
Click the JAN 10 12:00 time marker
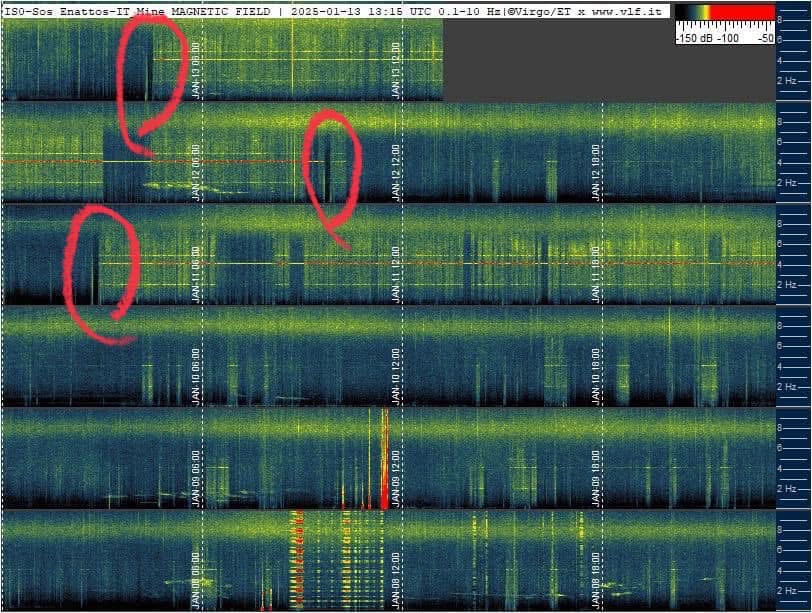[x=397, y=375]
